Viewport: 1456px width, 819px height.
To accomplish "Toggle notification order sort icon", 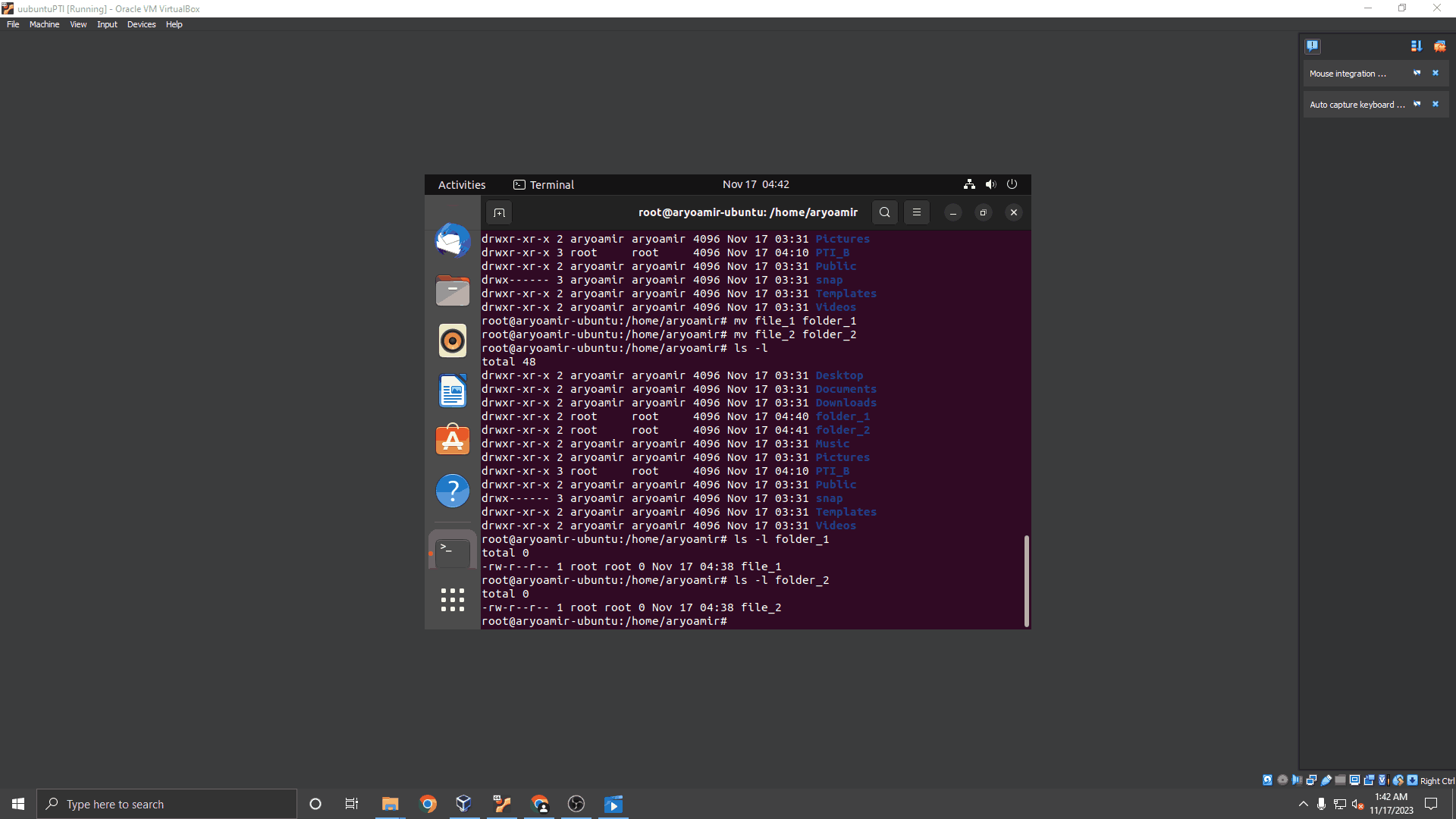I will [x=1416, y=46].
